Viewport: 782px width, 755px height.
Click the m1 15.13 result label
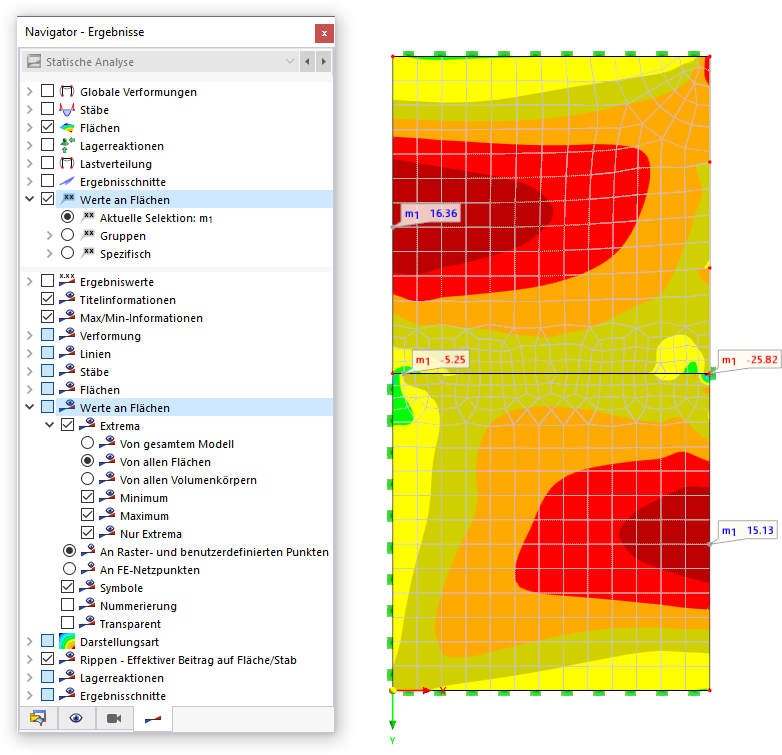(748, 530)
